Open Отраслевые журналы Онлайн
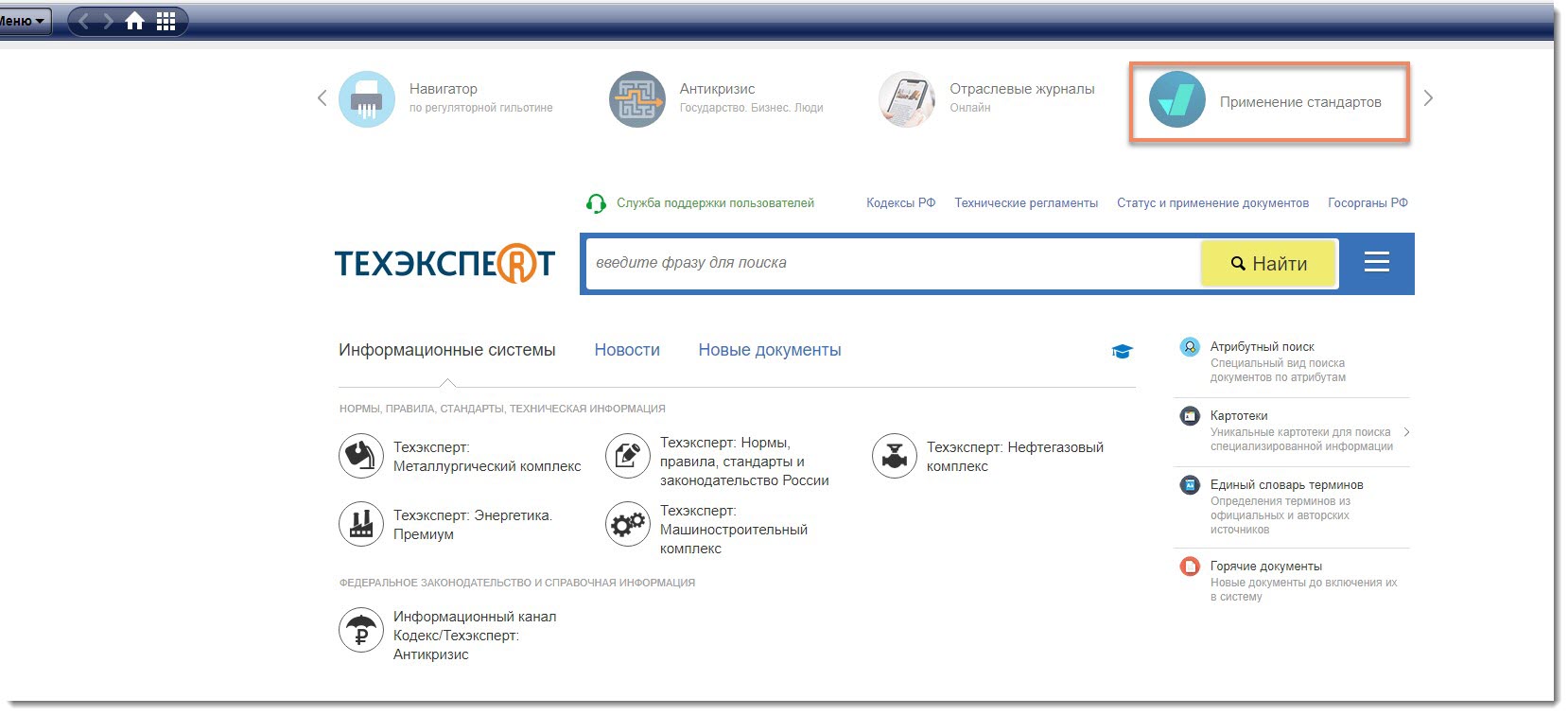The height and width of the screenshot is (715, 1568). click(x=1021, y=97)
